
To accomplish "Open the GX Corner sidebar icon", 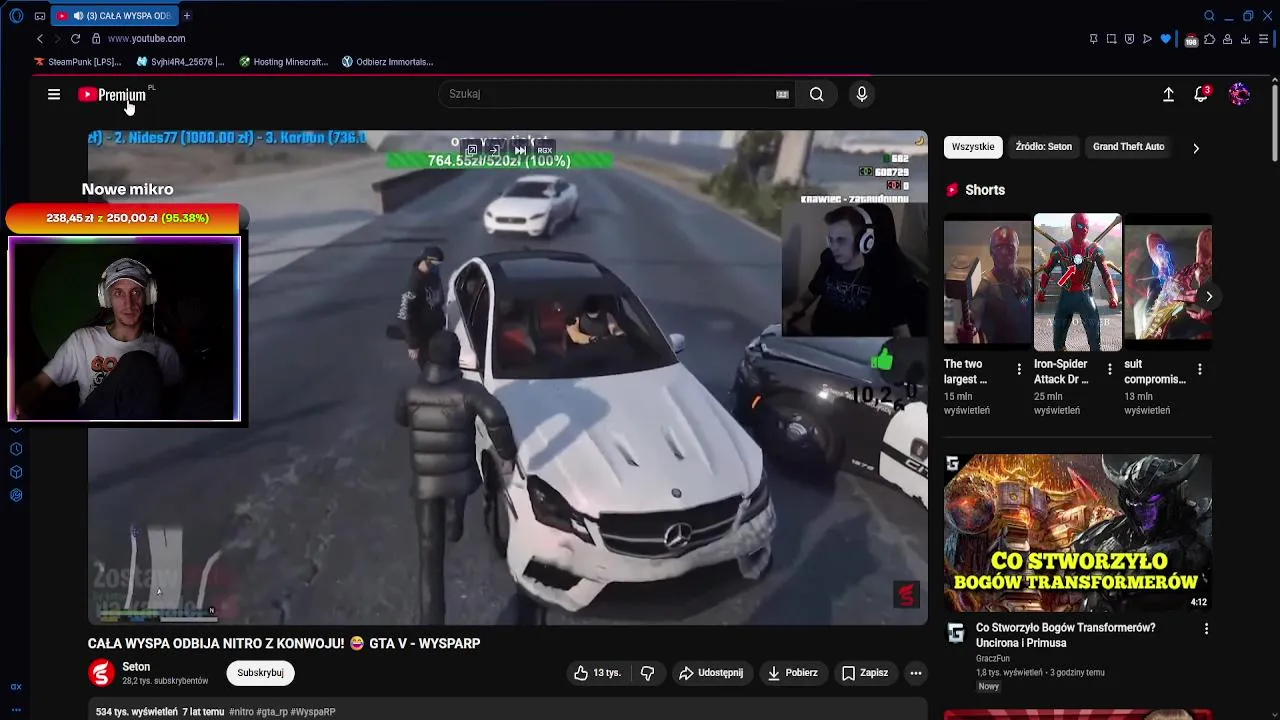I will coord(16,687).
